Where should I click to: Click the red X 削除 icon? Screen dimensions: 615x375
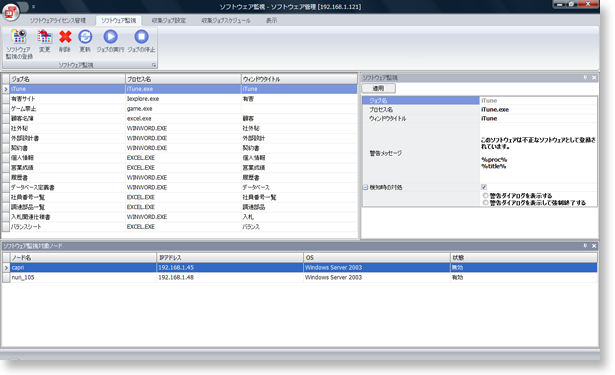[65, 41]
